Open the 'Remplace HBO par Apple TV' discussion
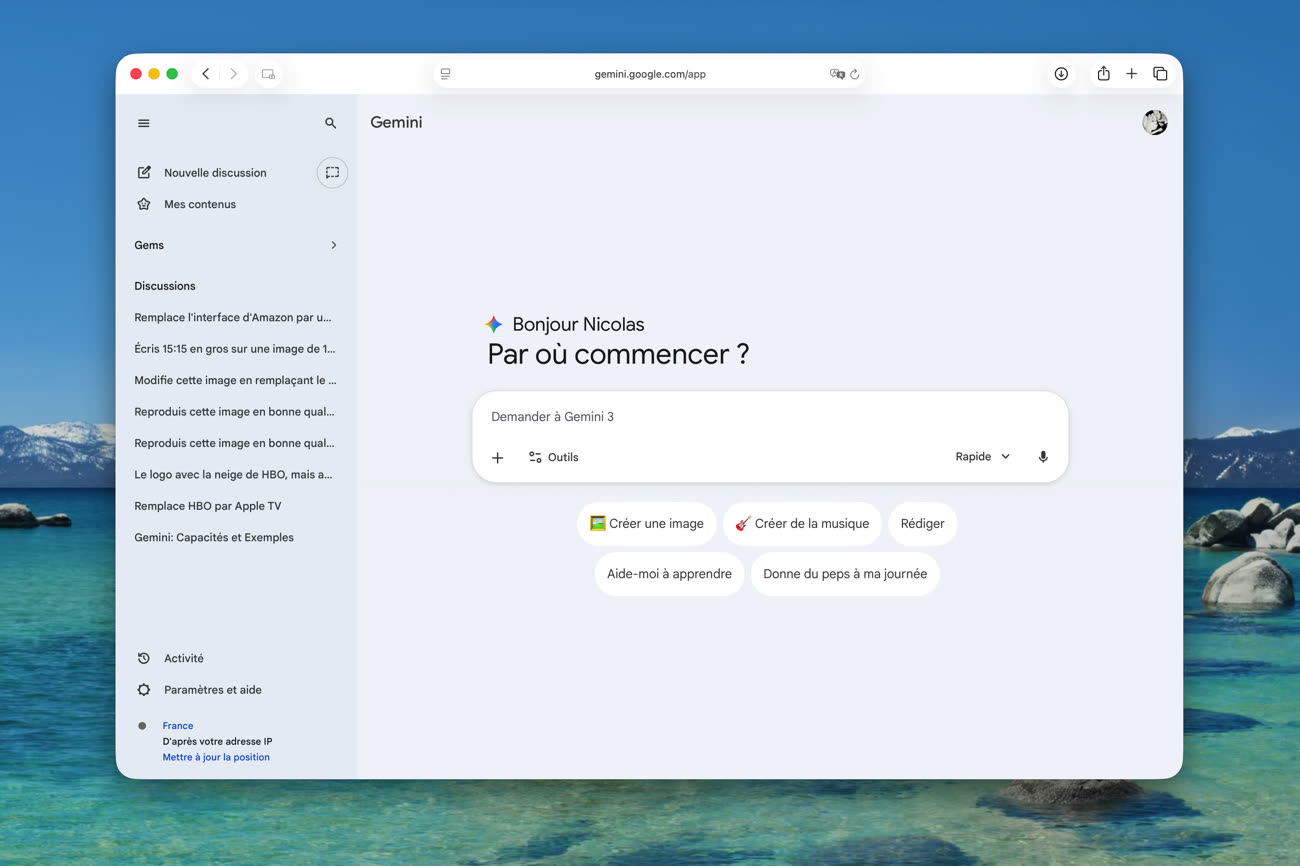 [x=207, y=506]
